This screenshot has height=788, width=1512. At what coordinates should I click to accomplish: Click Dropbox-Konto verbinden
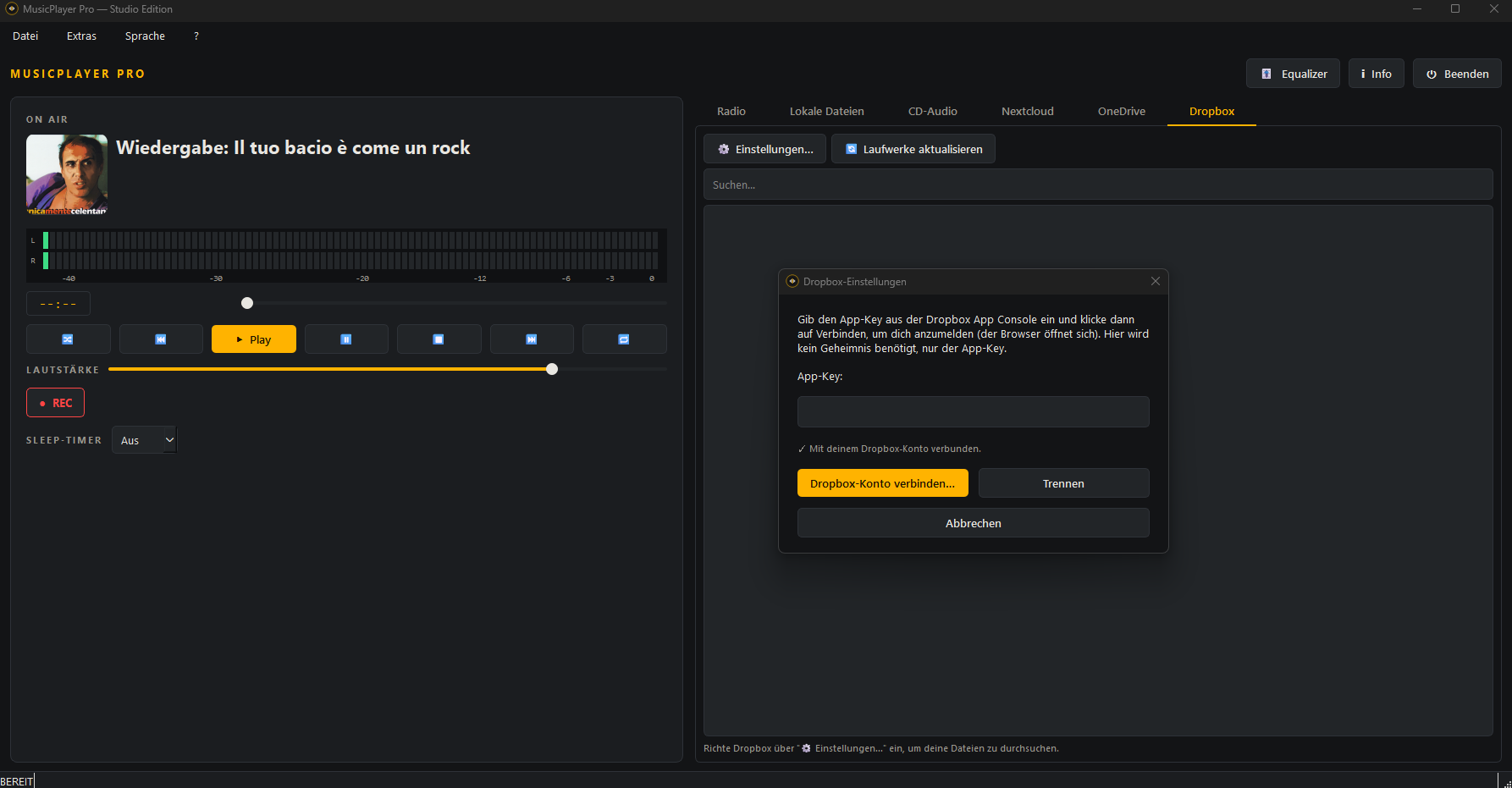(883, 483)
